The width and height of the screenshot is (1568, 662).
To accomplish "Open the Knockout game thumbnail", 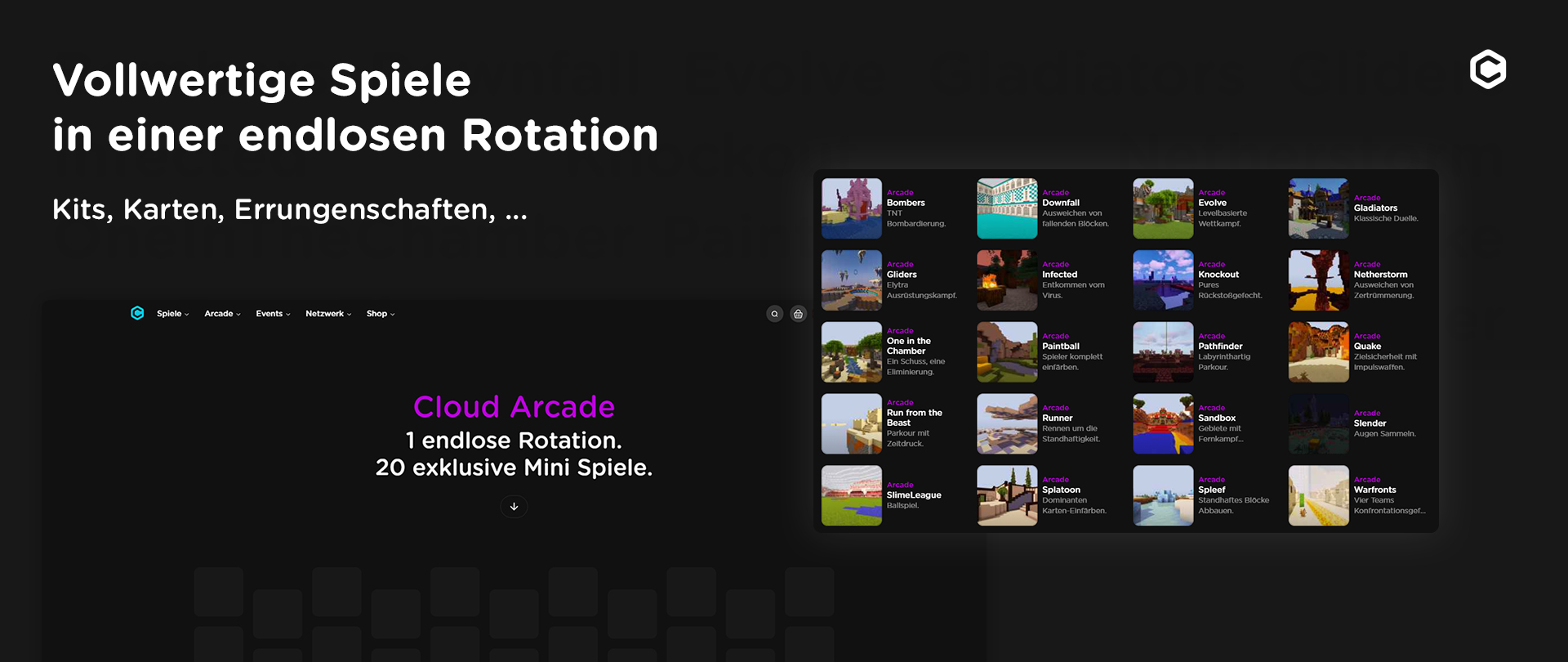I will point(1163,280).
